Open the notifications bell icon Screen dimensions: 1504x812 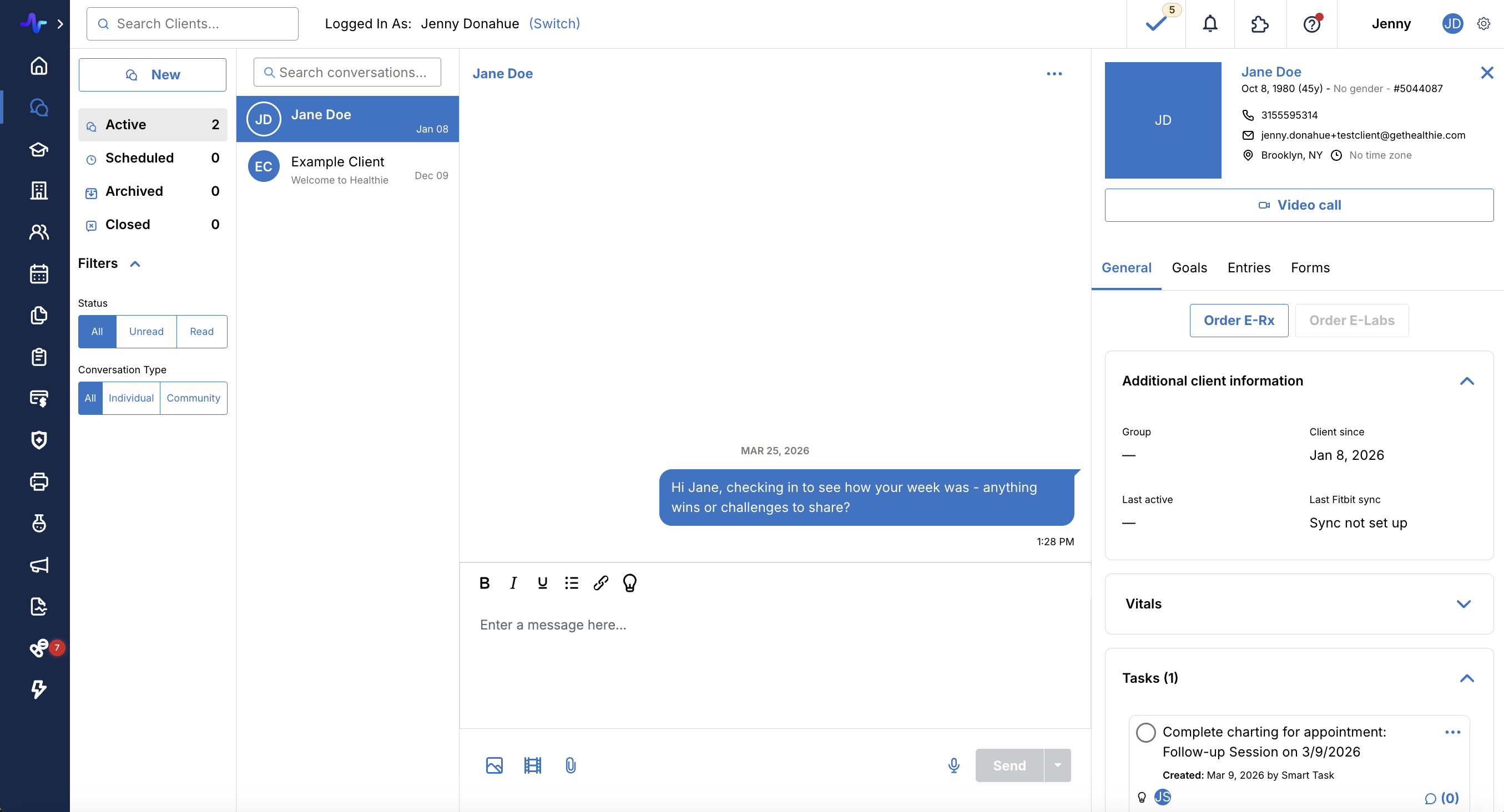(1210, 24)
